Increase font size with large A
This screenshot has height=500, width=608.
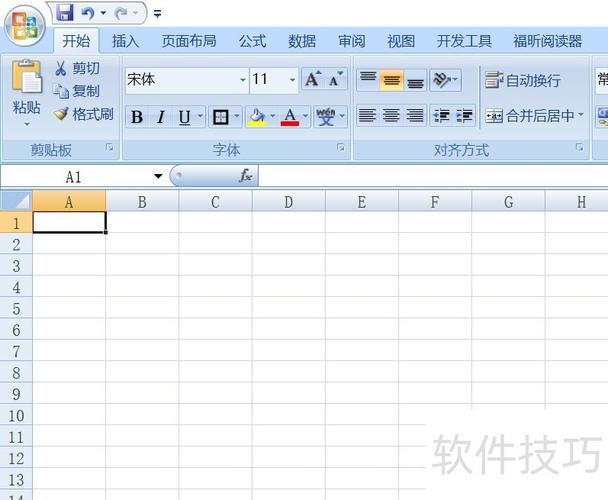point(313,79)
